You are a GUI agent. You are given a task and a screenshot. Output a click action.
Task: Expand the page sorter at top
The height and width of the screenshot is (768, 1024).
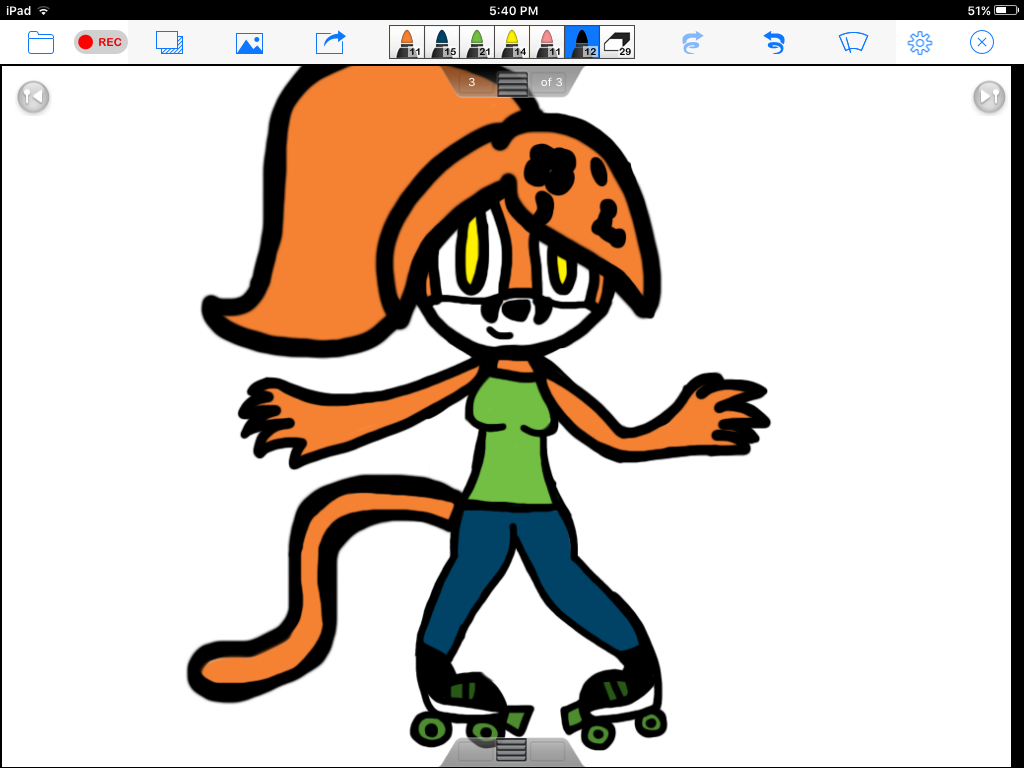tap(512, 83)
